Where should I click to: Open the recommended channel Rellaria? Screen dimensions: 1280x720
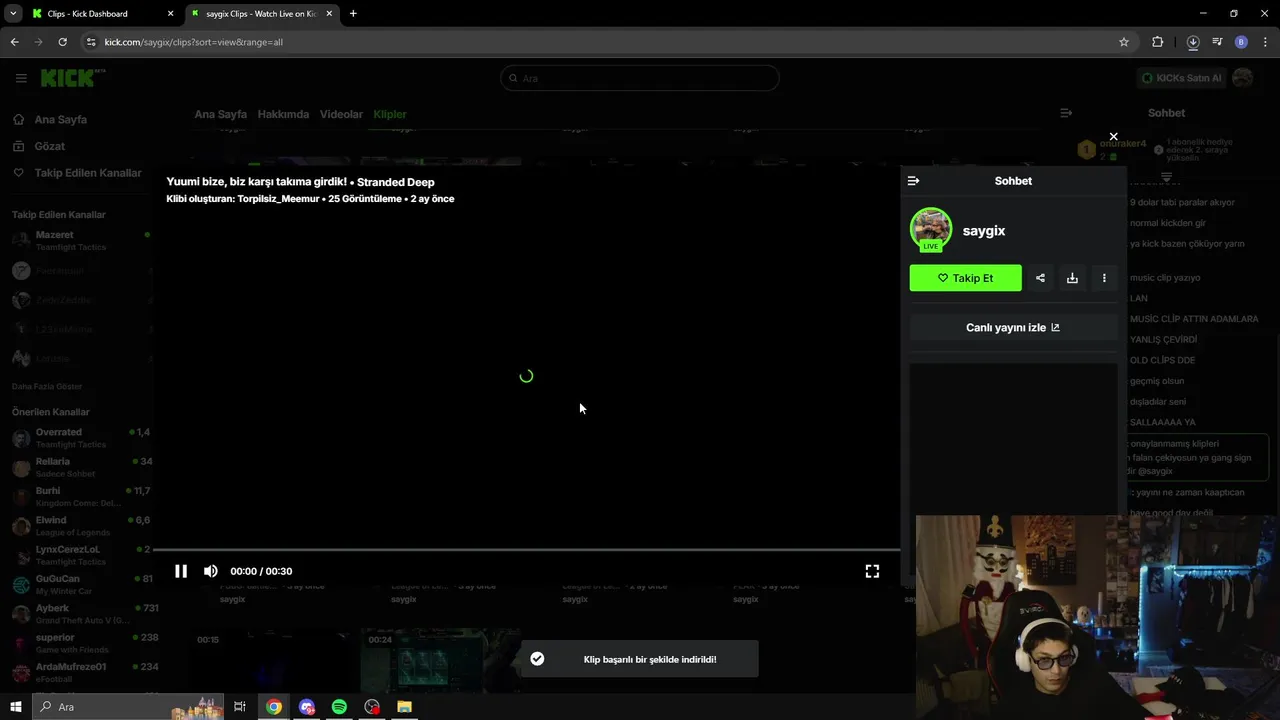pos(80,467)
